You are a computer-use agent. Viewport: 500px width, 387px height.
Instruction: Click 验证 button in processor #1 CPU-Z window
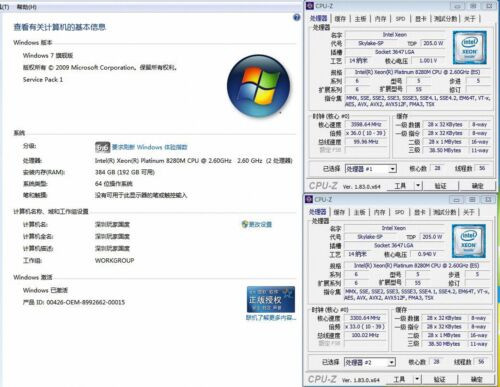pos(440,185)
